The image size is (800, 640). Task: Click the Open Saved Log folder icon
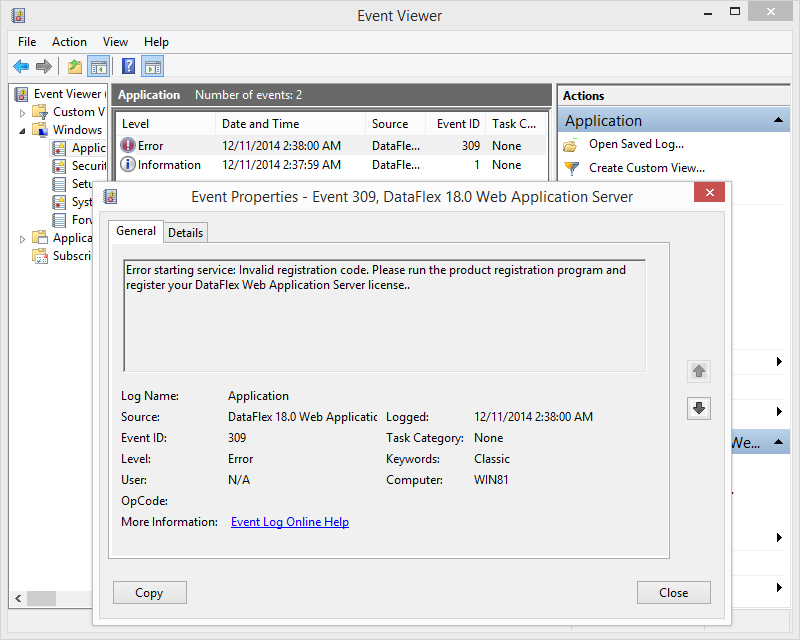click(x=571, y=145)
